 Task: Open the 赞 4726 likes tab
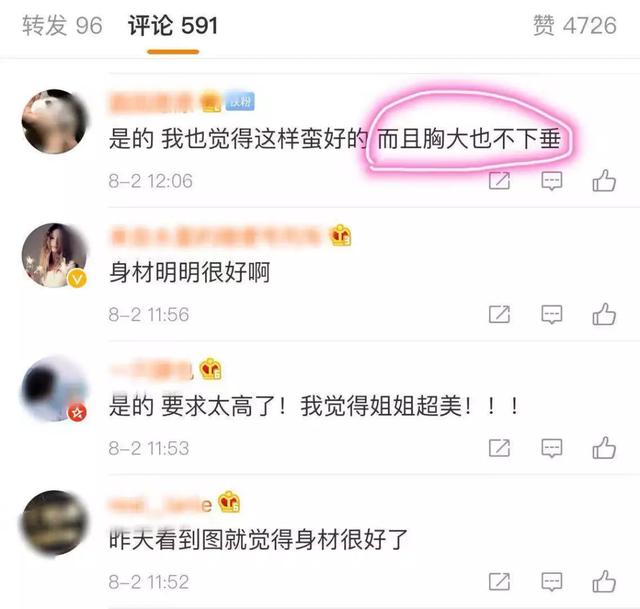tap(575, 25)
